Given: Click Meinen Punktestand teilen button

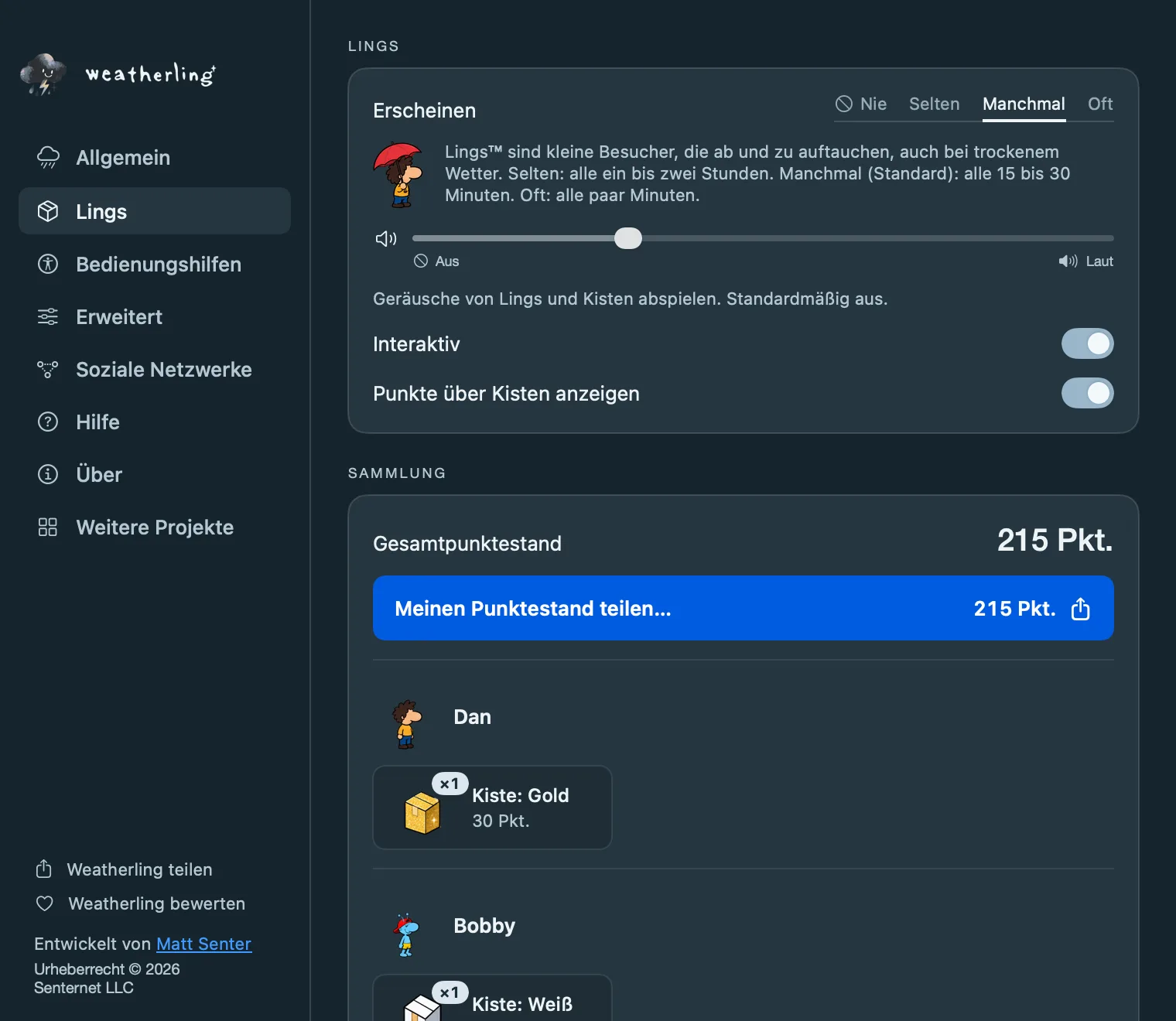Looking at the screenshot, I should click(x=744, y=608).
